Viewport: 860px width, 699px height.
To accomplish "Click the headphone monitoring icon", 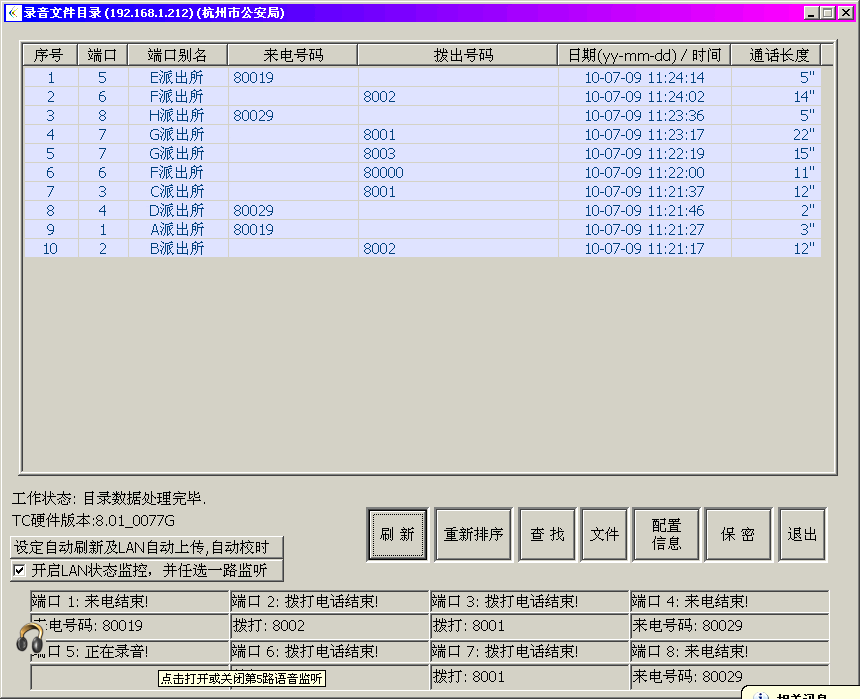I will [30, 637].
